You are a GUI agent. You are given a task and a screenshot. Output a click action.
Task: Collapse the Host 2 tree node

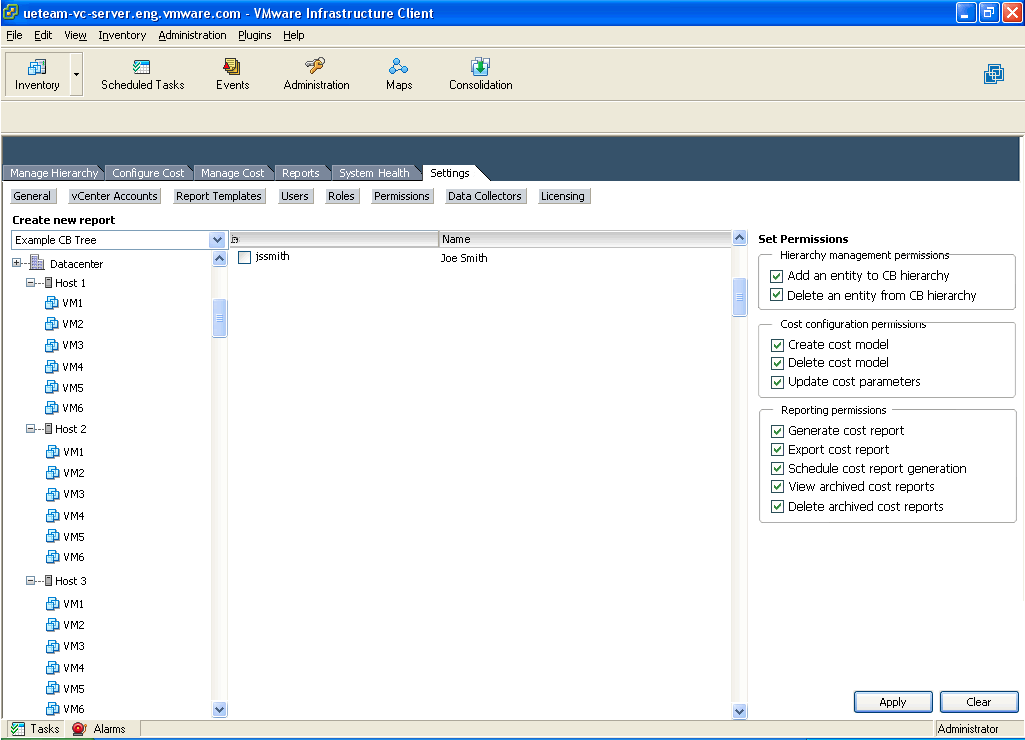(x=31, y=429)
